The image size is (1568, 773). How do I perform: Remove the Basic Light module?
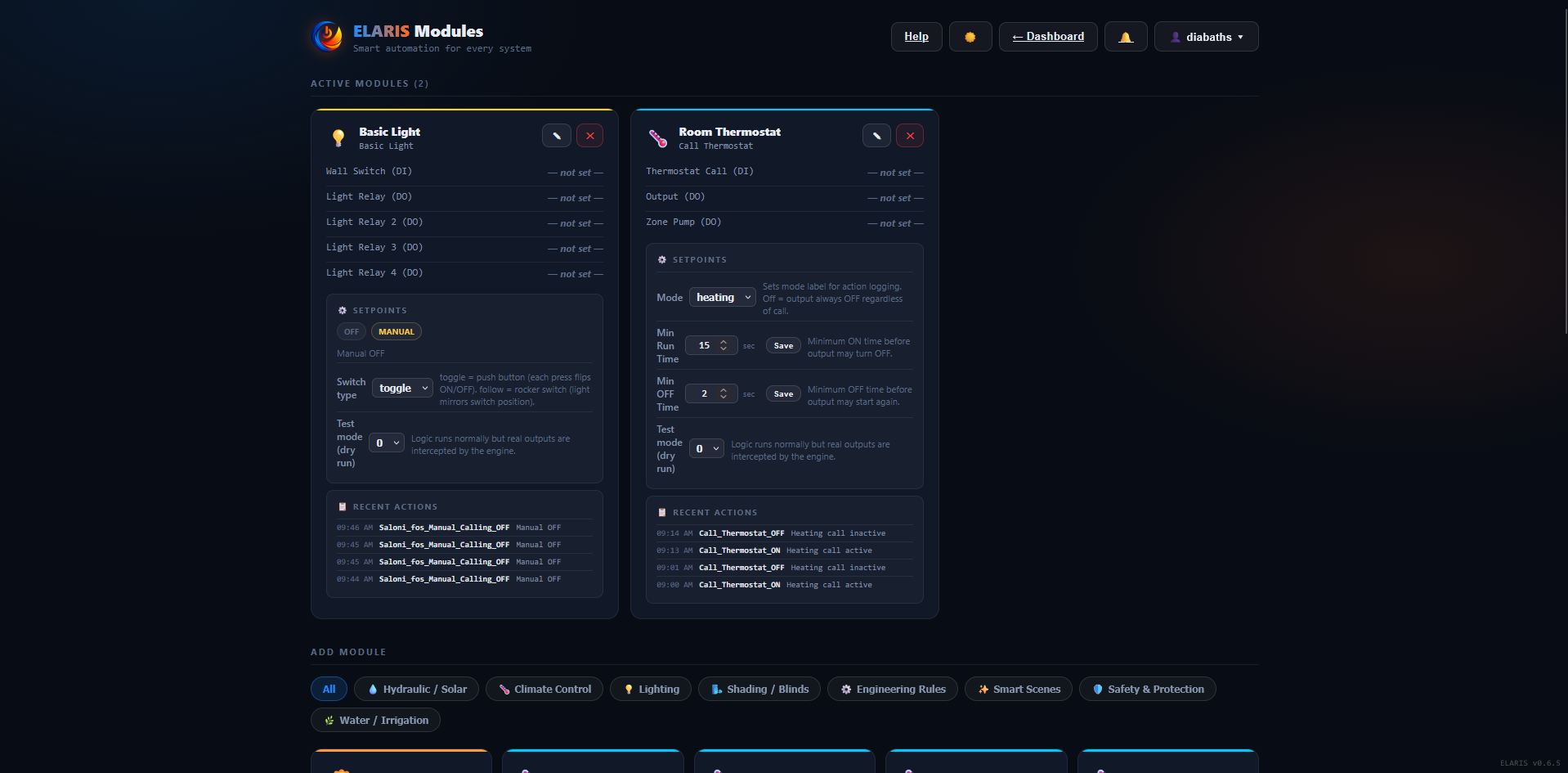[589, 136]
